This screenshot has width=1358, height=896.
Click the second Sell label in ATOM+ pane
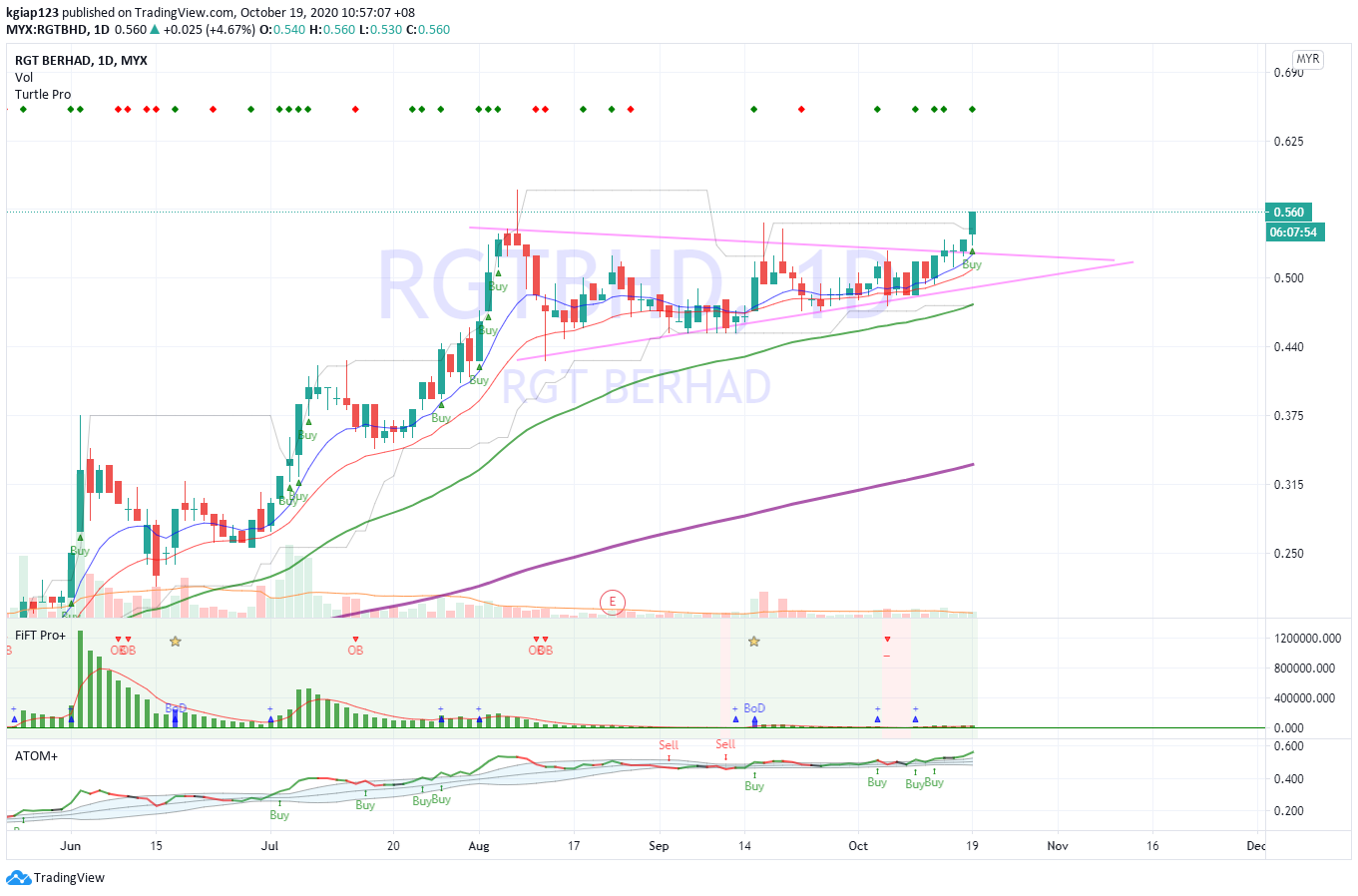(725, 744)
